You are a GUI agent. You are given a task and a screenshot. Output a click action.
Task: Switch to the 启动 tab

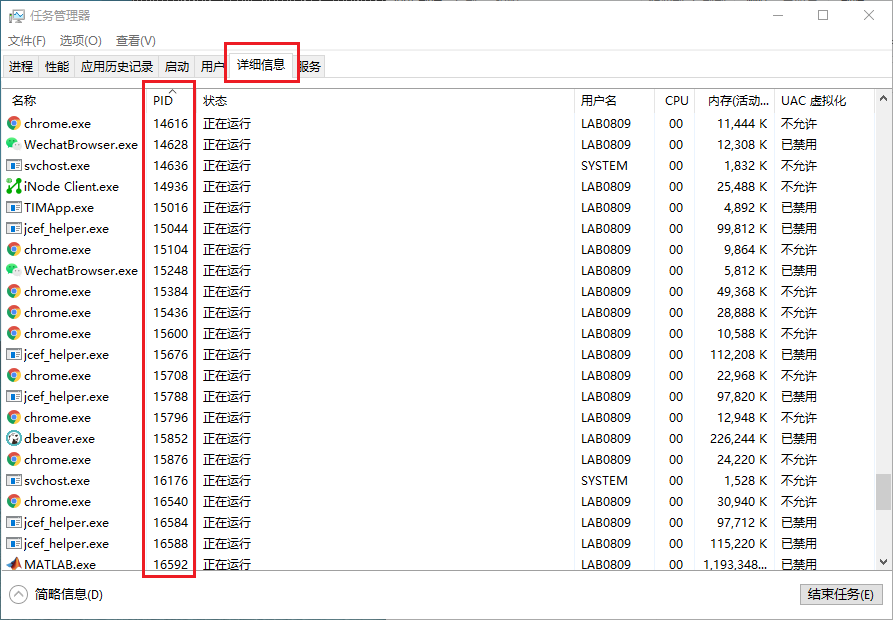[177, 67]
